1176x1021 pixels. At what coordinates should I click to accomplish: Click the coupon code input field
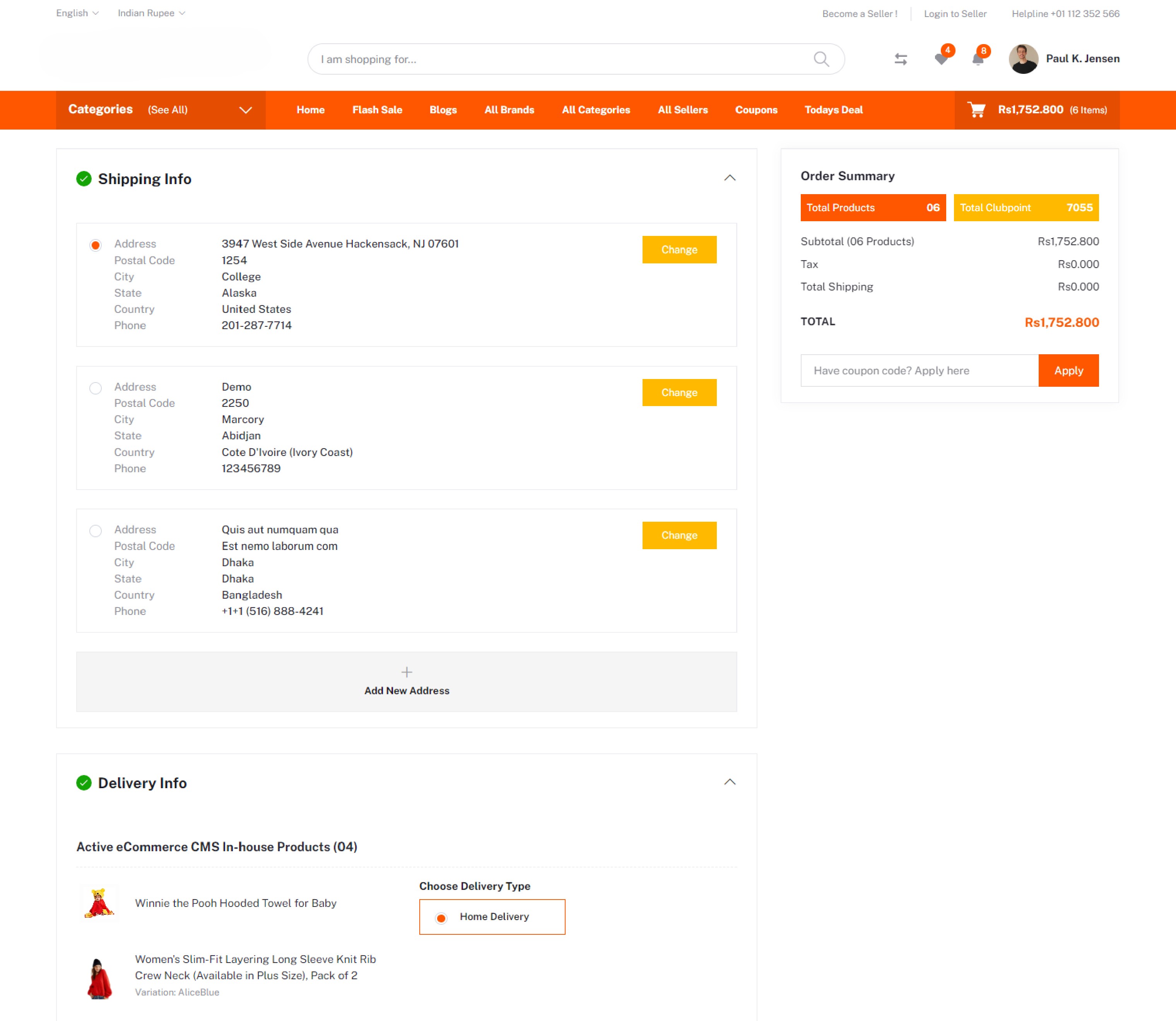pyautogui.click(x=918, y=370)
